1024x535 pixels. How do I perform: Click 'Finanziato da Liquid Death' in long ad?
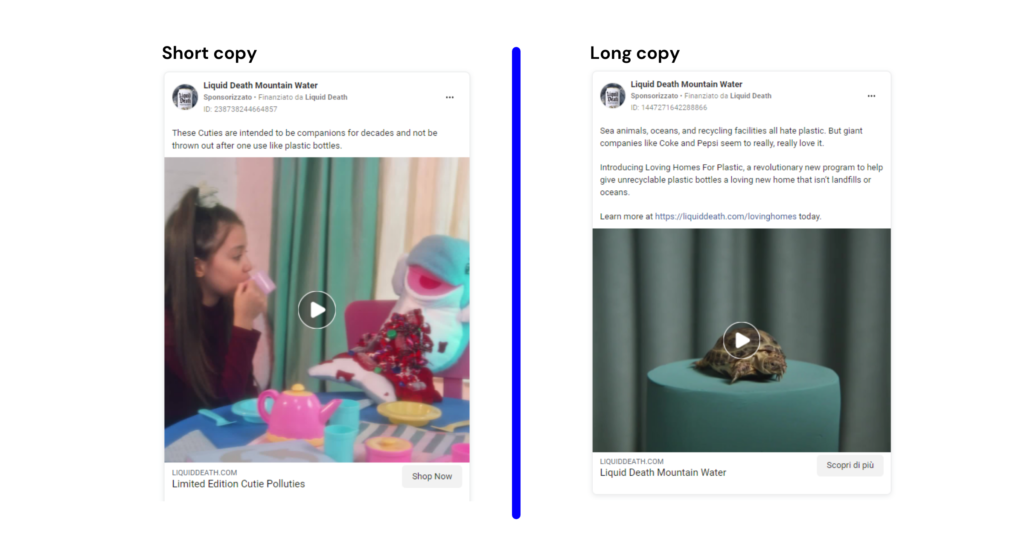(x=728, y=96)
